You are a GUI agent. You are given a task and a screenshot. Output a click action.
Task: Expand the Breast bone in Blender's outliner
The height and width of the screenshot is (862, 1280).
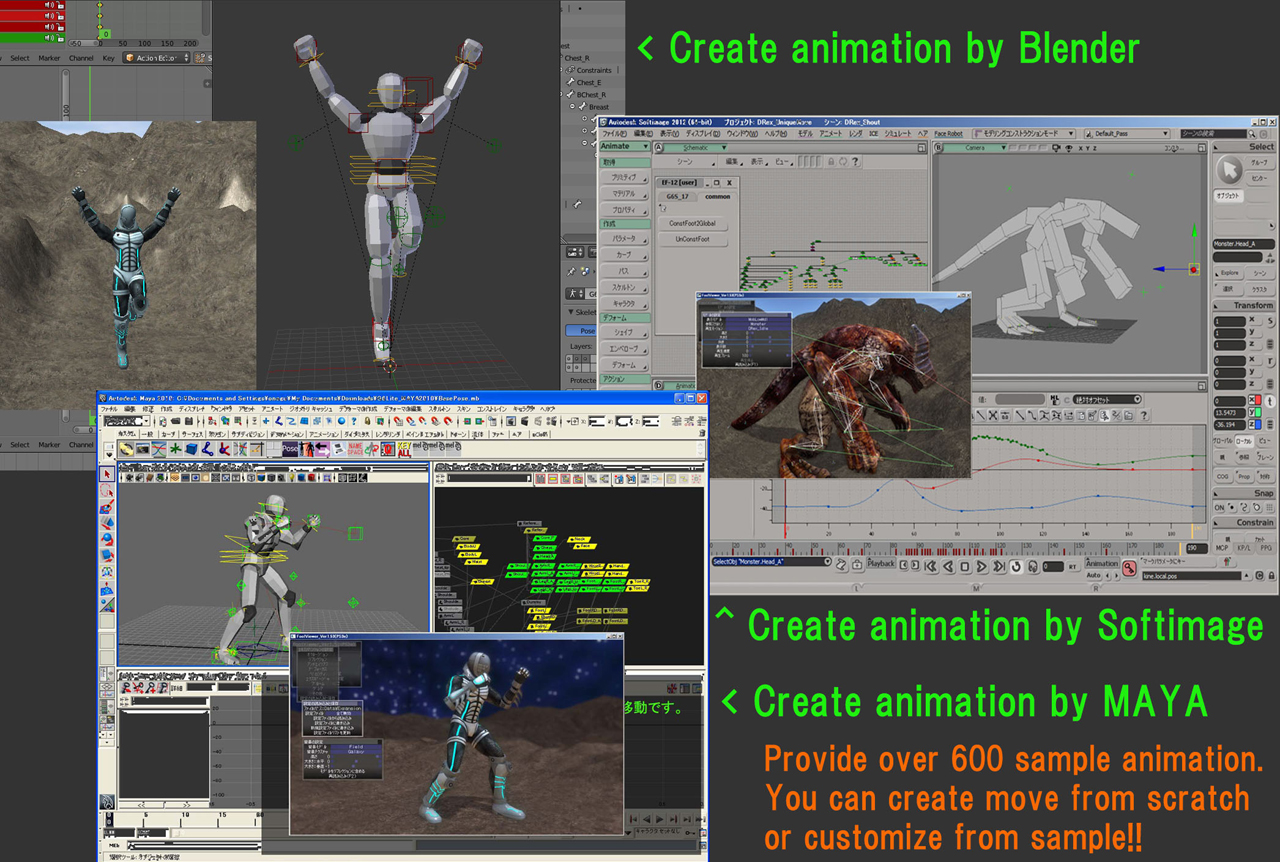573,107
